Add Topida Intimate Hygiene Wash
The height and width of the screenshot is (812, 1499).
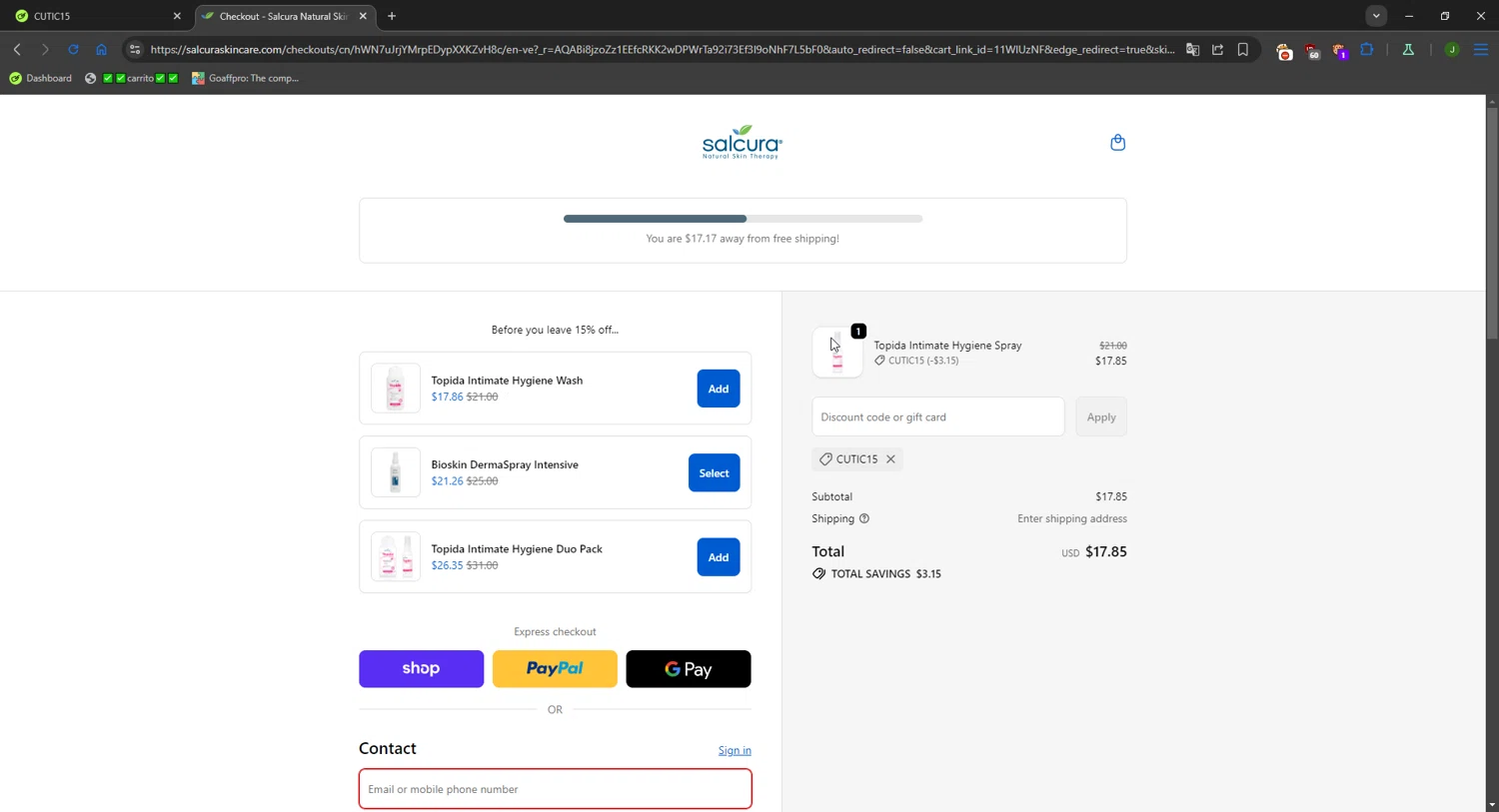coord(719,389)
